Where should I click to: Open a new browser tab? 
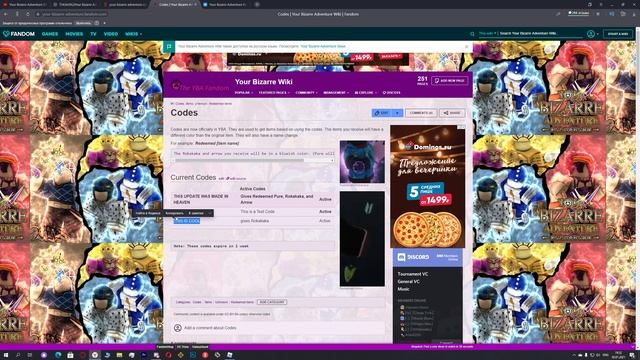pos(257,4)
